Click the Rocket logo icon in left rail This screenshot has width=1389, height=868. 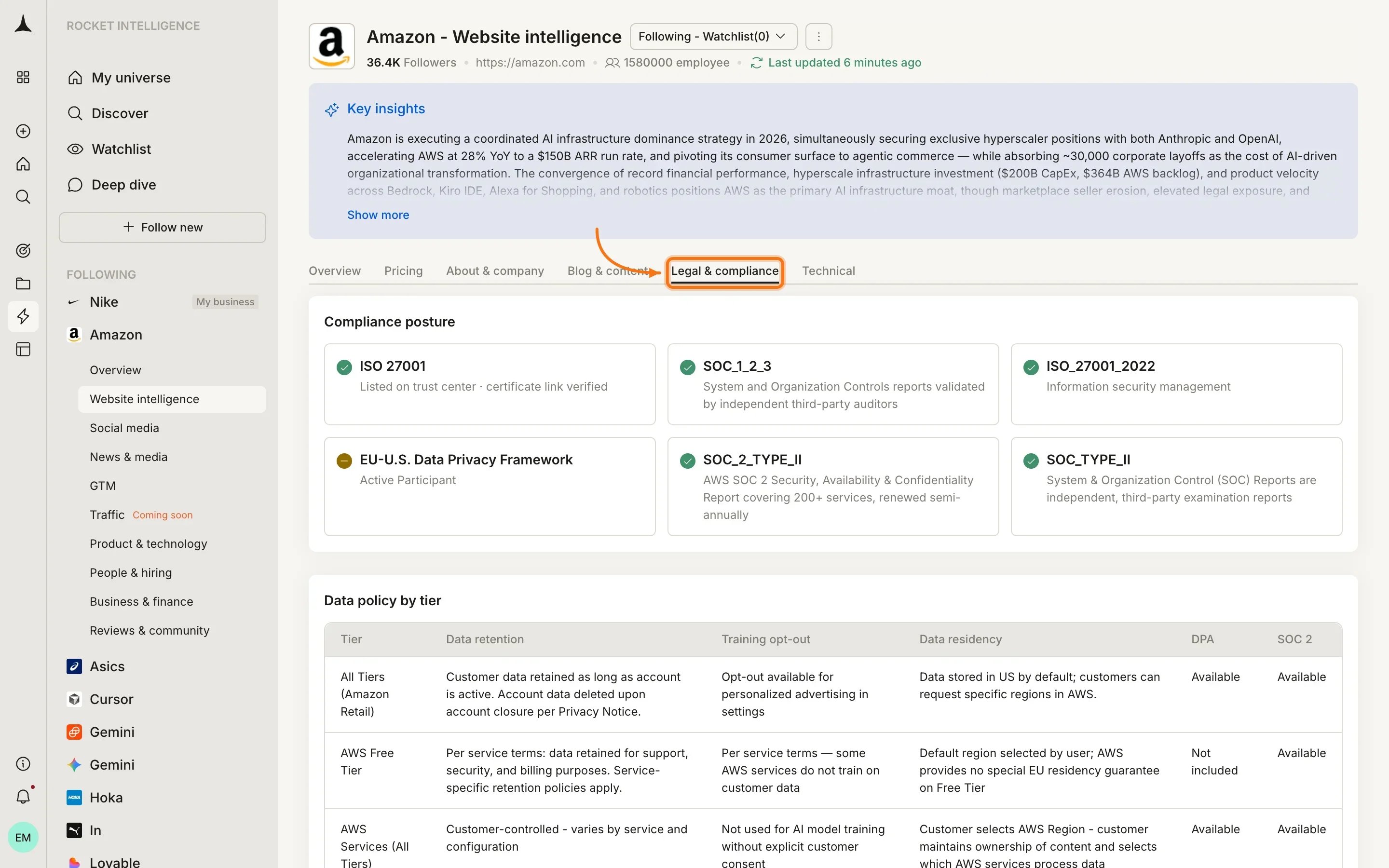(x=23, y=24)
